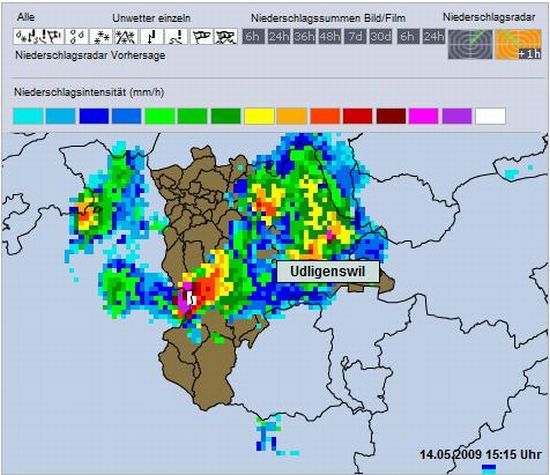Select the first 6h precipitation sum image

[253, 36]
